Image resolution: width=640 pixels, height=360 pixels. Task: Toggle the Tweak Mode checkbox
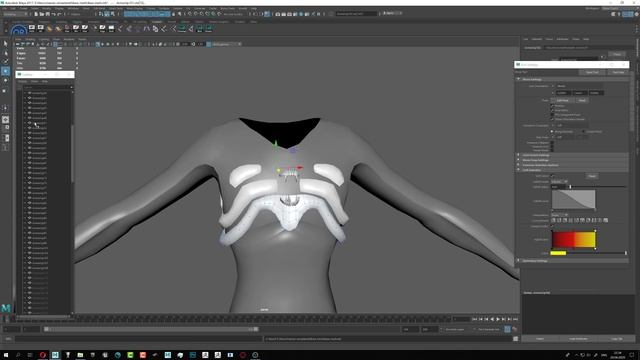click(x=552, y=150)
